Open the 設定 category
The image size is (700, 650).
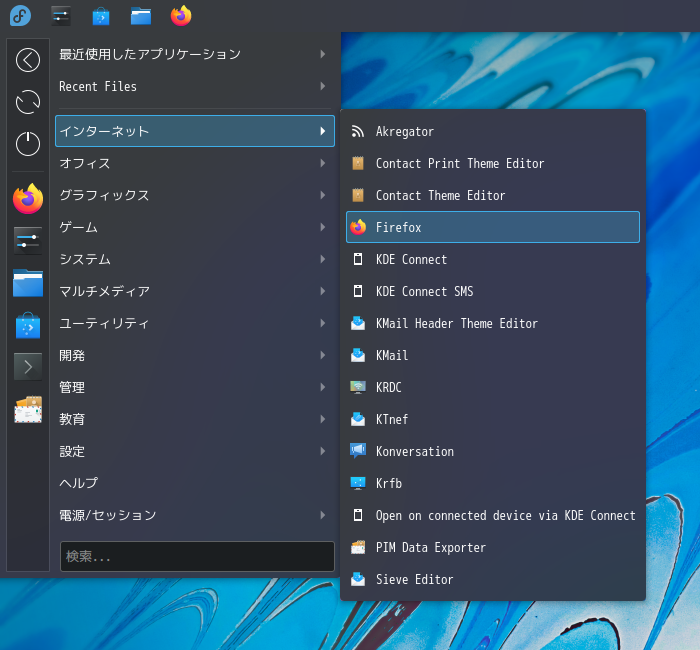(195, 451)
